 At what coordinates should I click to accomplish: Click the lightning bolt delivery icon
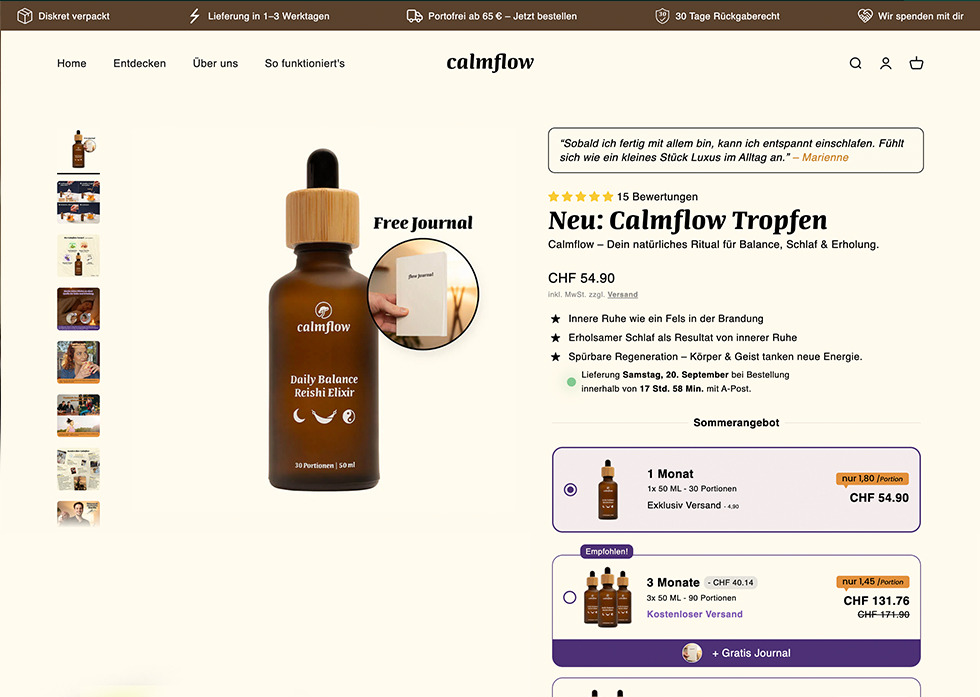coord(195,16)
